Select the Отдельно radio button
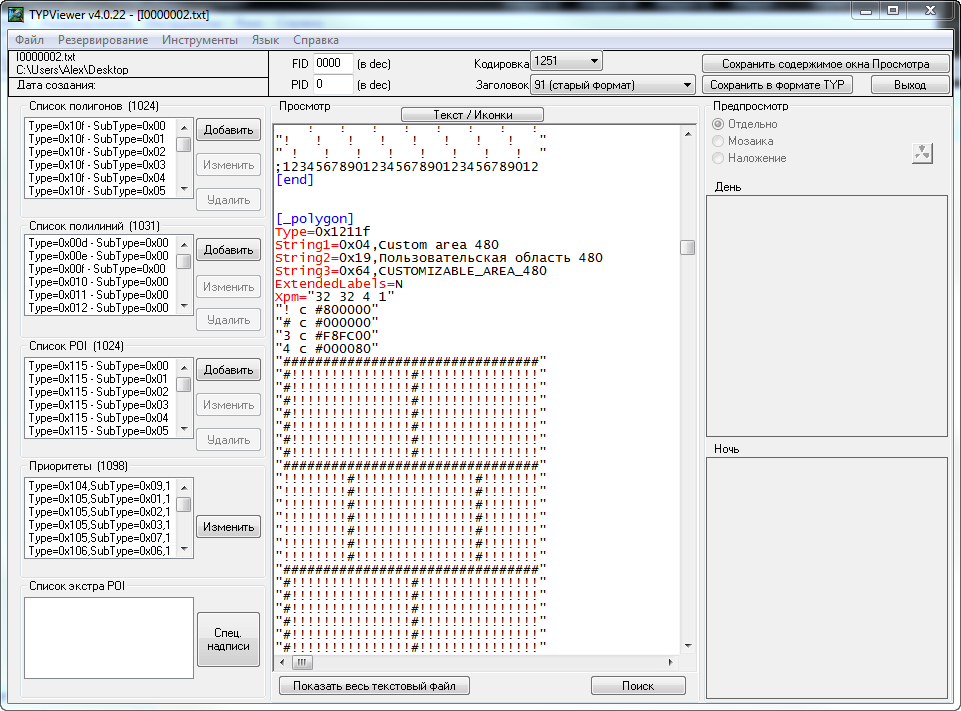The image size is (961, 711). click(x=718, y=124)
